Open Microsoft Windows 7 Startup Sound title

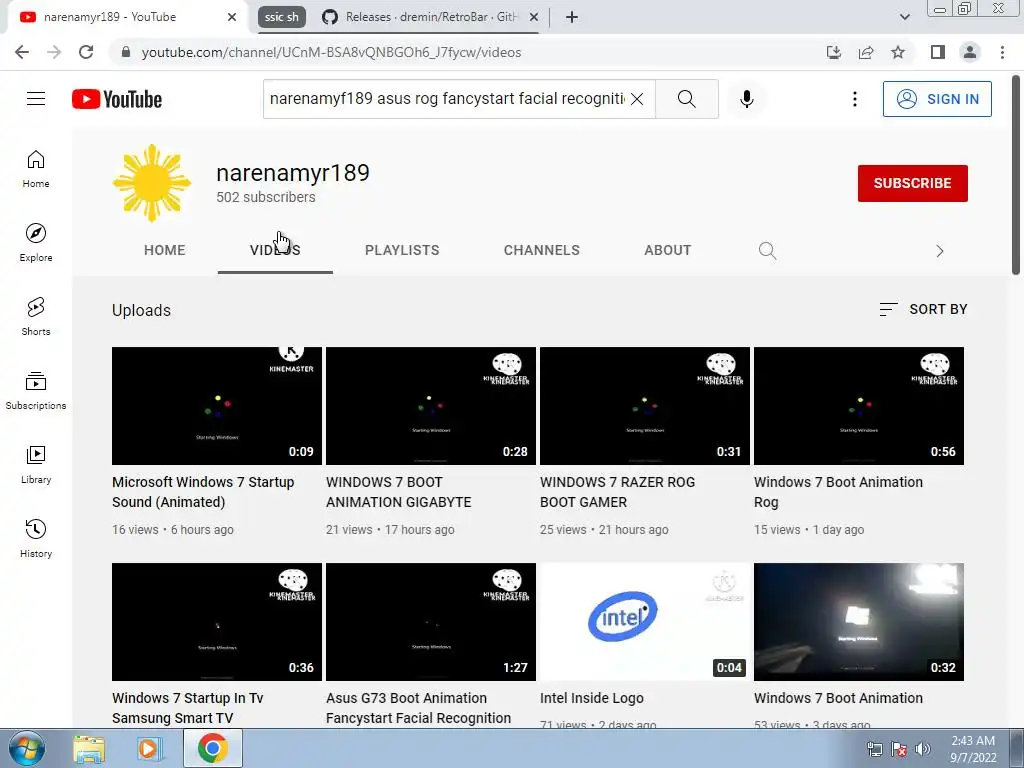tap(203, 492)
